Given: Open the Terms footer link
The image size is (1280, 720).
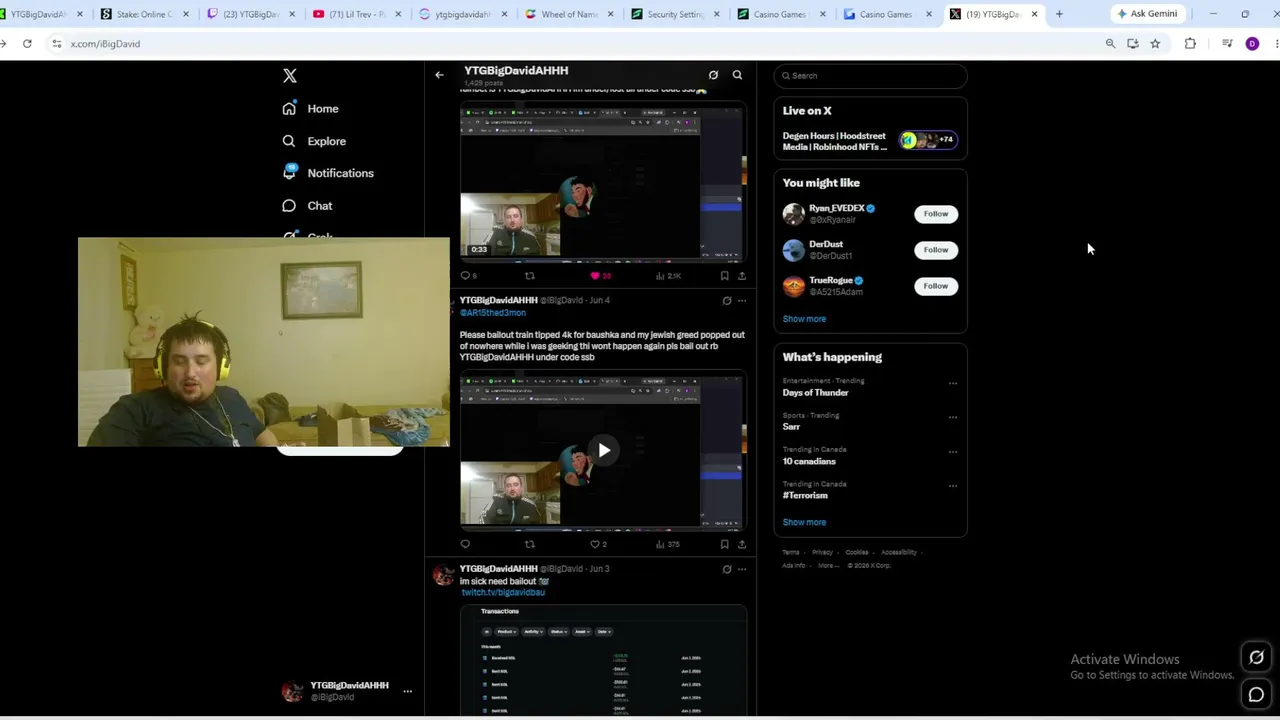Looking at the screenshot, I should pyautogui.click(x=791, y=552).
